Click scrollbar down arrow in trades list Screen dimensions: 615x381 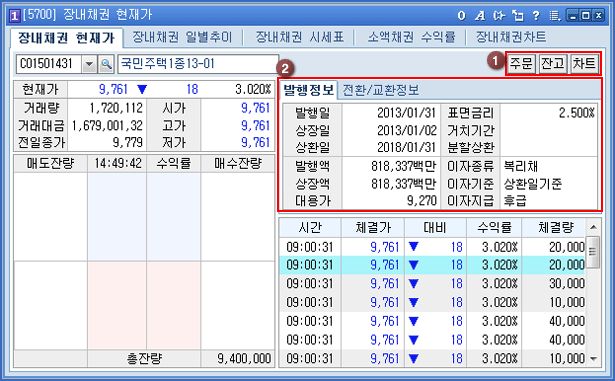click(593, 359)
